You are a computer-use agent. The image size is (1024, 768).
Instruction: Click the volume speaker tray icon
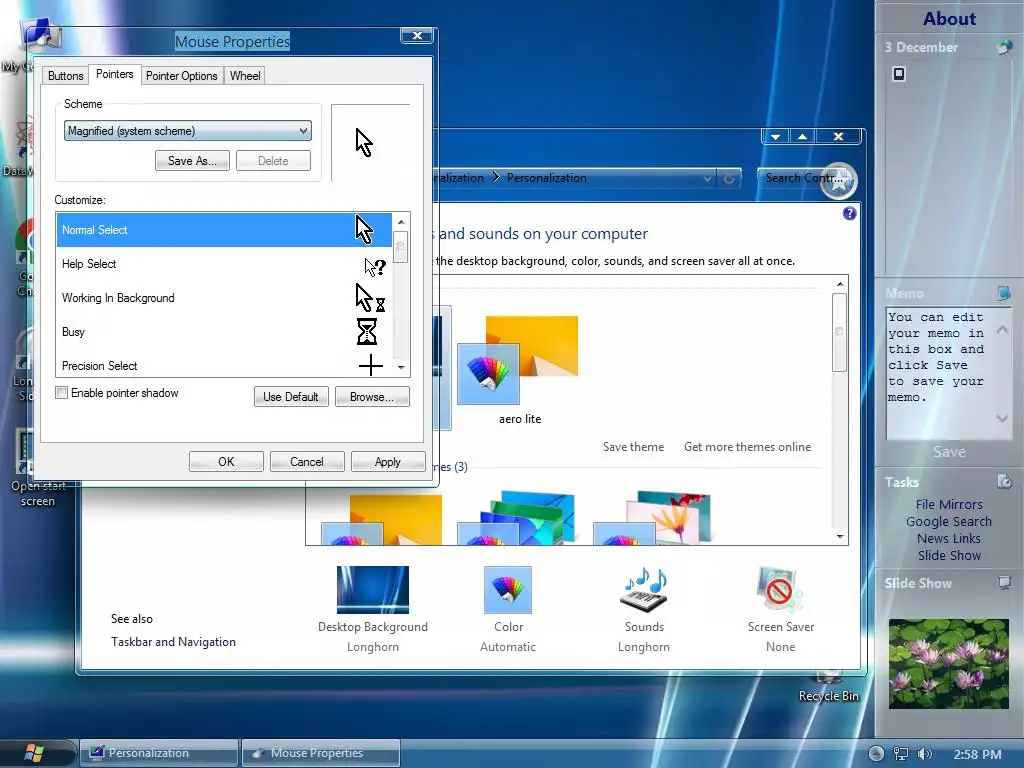click(924, 754)
